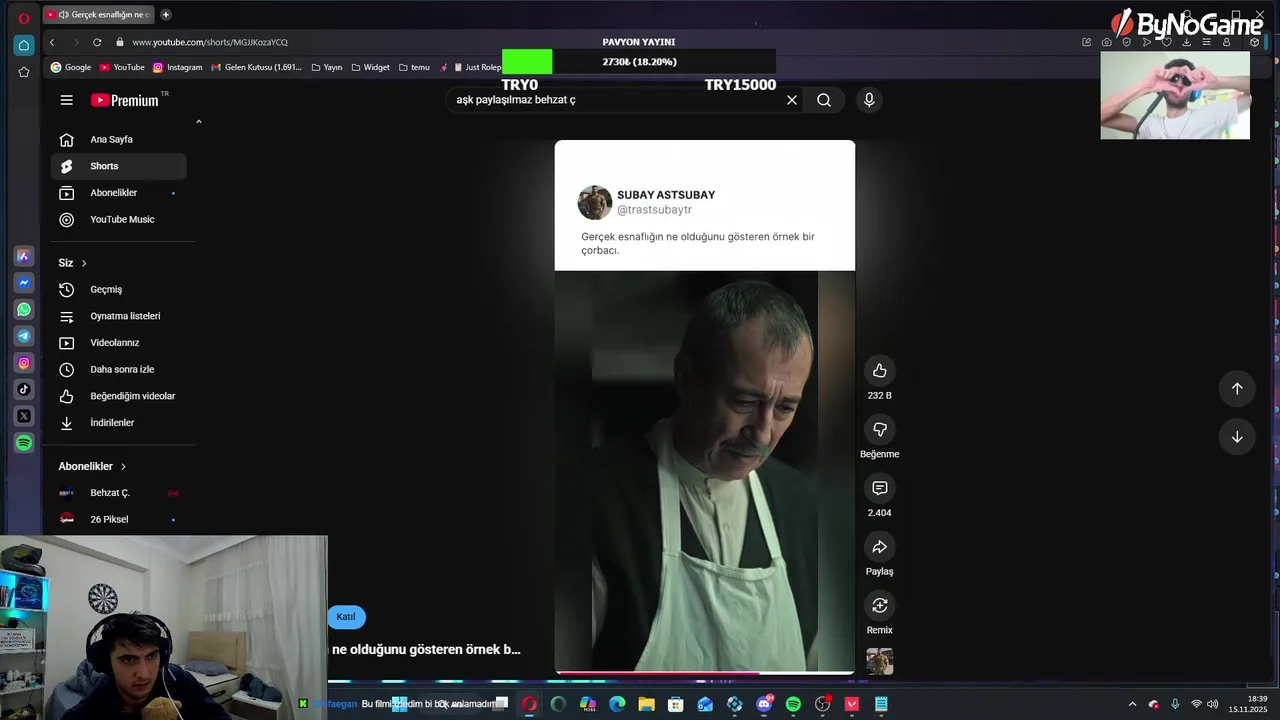Reload the page
This screenshot has width=1280, height=720.
[x=97, y=42]
